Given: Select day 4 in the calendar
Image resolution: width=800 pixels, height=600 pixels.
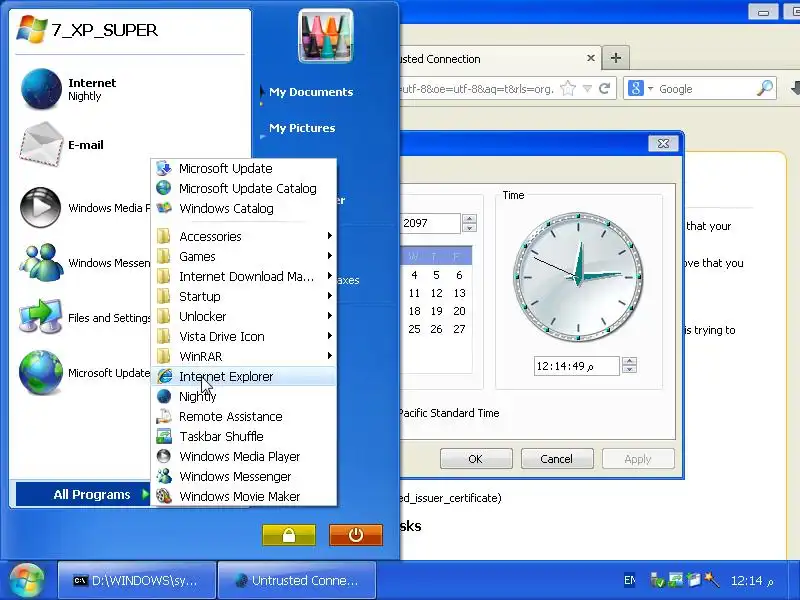Looking at the screenshot, I should click(414, 275).
